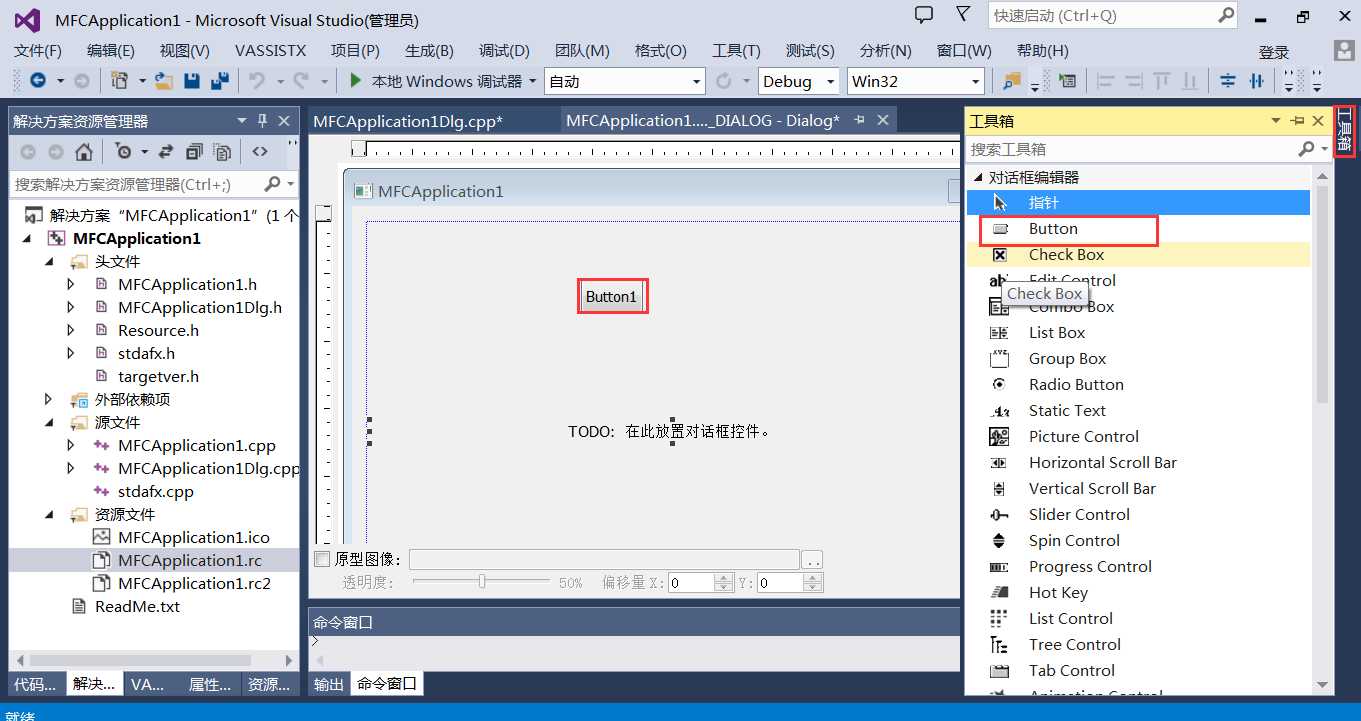The width and height of the screenshot is (1361, 721).
Task: Click the 偏移量 X stepper arrows
Action: [x=724, y=583]
